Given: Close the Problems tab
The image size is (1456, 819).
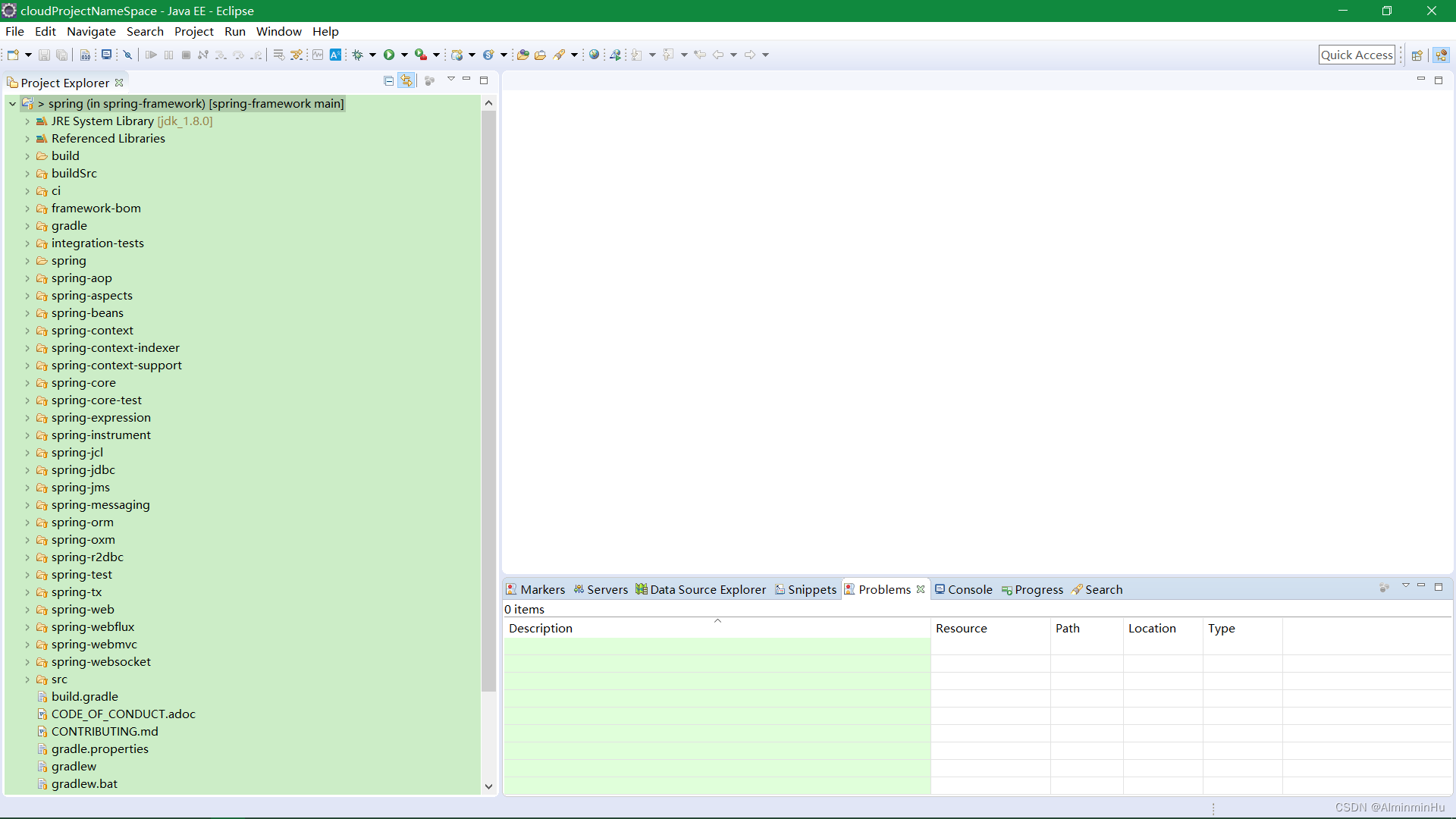Looking at the screenshot, I should 921,589.
